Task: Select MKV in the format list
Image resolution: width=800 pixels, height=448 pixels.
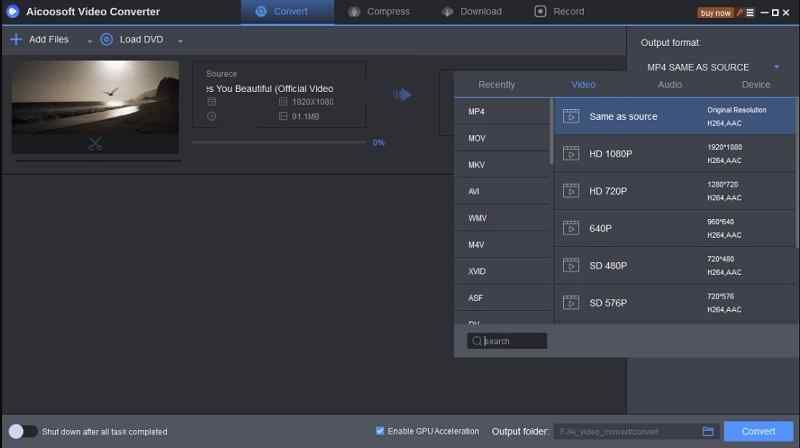Action: click(502, 165)
